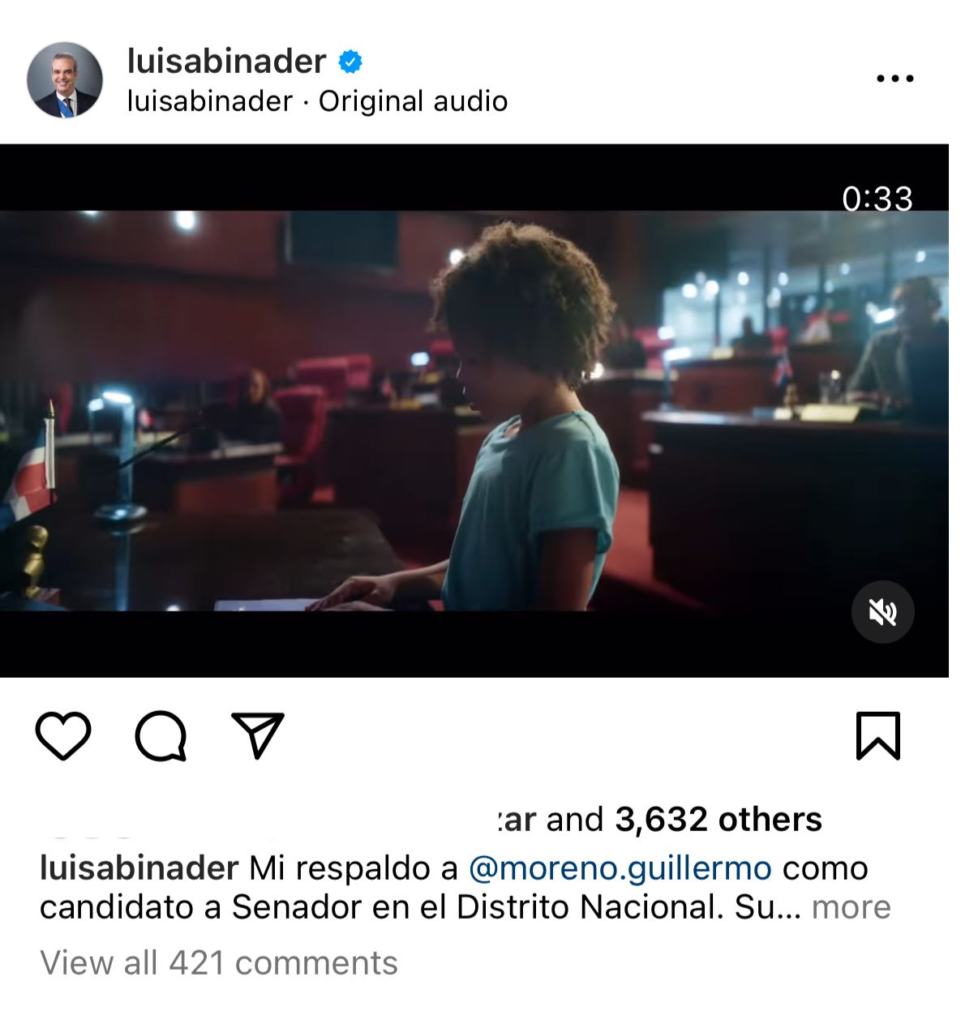Open the three-dot post options menu

pyautogui.click(x=895, y=78)
